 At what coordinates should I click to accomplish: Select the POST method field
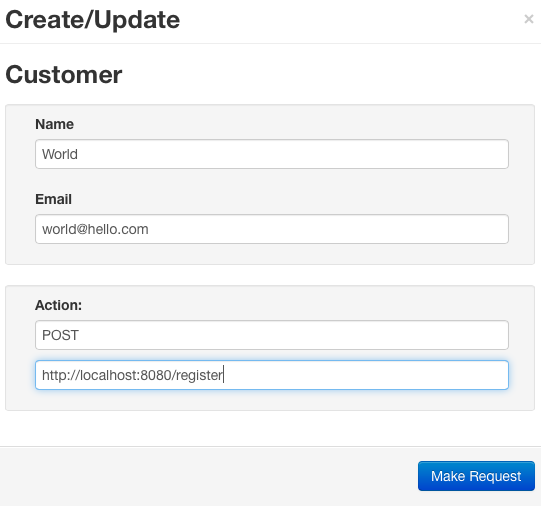click(x=272, y=335)
